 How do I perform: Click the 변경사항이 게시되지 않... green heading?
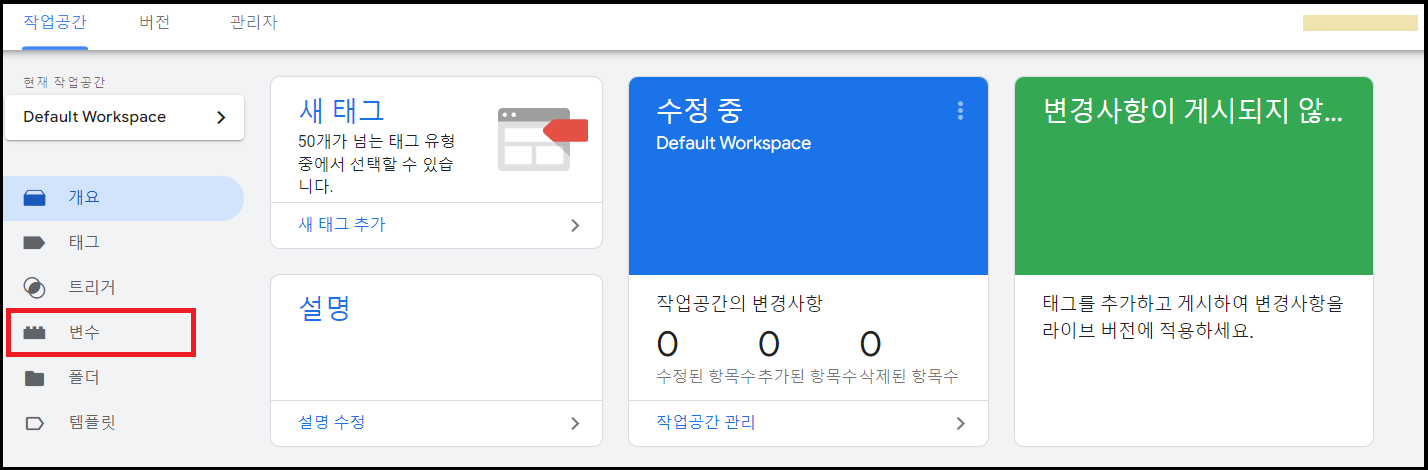click(x=1192, y=110)
